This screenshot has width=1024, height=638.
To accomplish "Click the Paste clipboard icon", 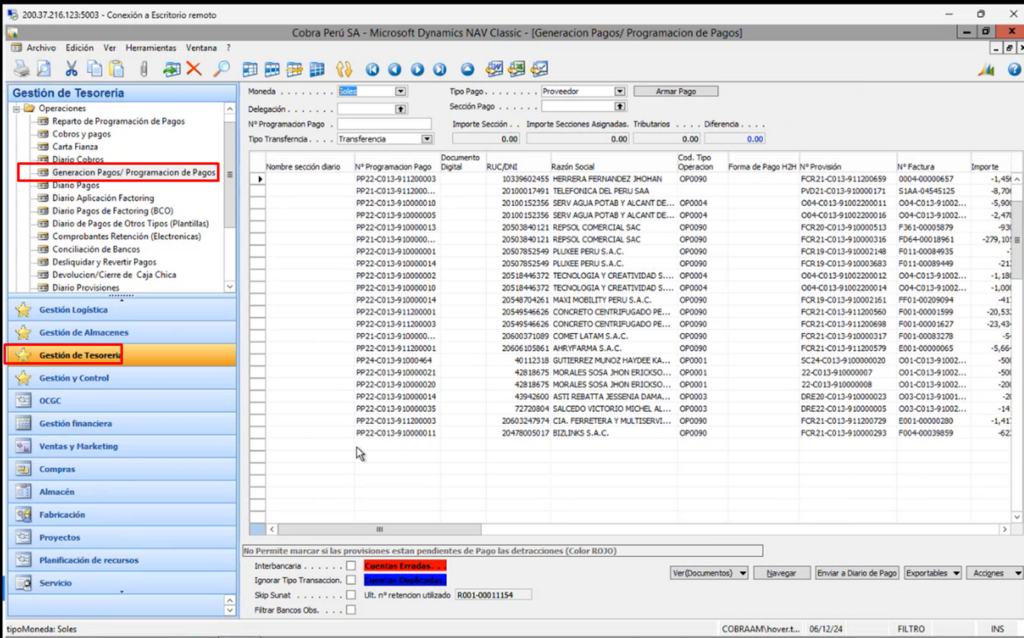I will click(116, 69).
